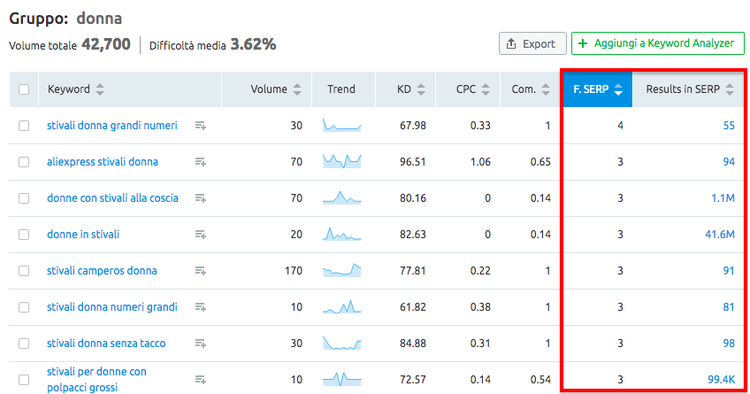Open trend chart for stivali donna senza tacco

(342, 343)
